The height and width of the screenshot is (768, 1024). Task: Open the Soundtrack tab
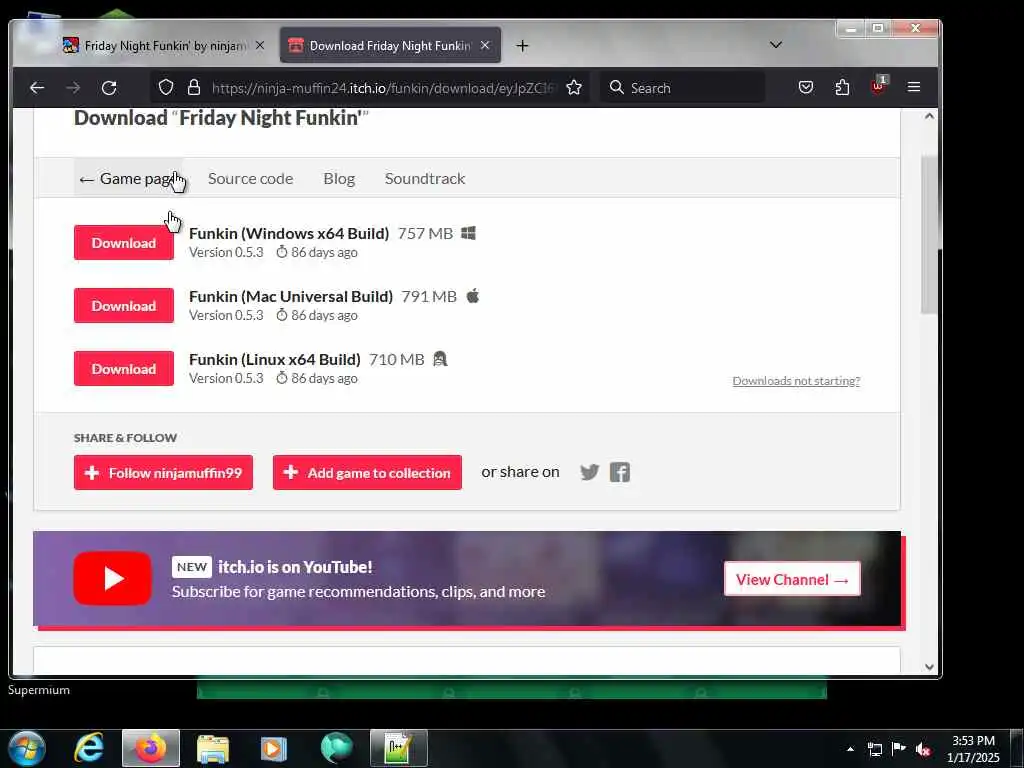tap(424, 178)
